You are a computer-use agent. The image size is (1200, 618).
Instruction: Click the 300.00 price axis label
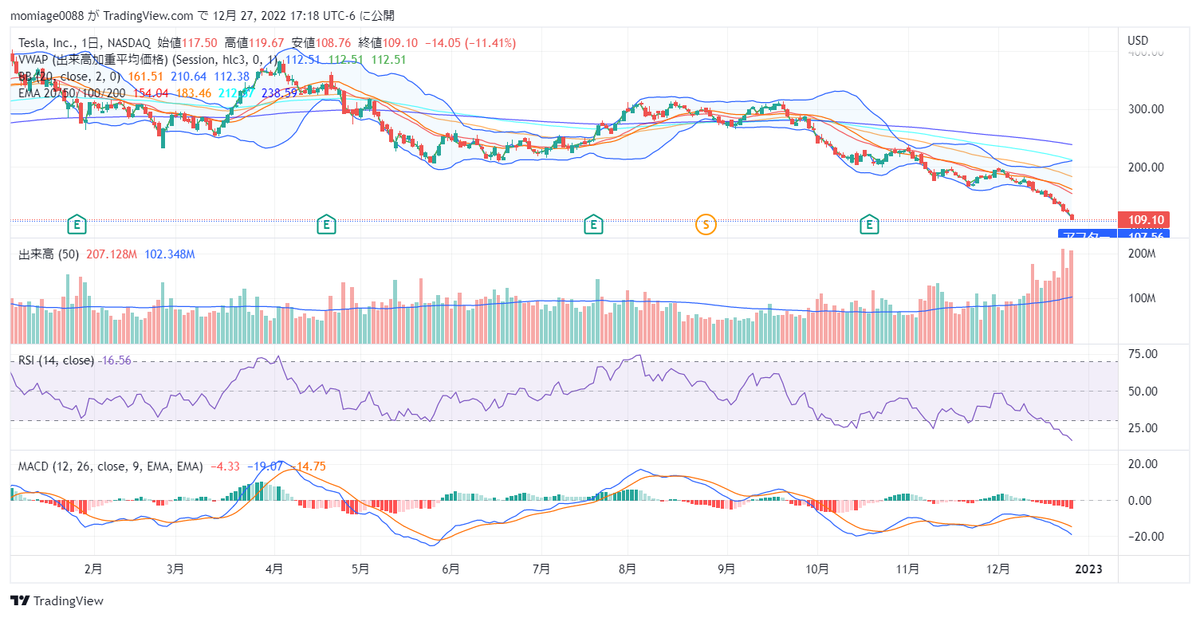click(x=1146, y=109)
